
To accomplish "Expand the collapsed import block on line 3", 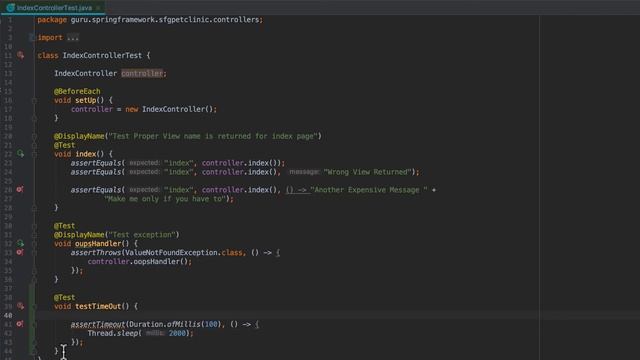I will click(32, 38).
